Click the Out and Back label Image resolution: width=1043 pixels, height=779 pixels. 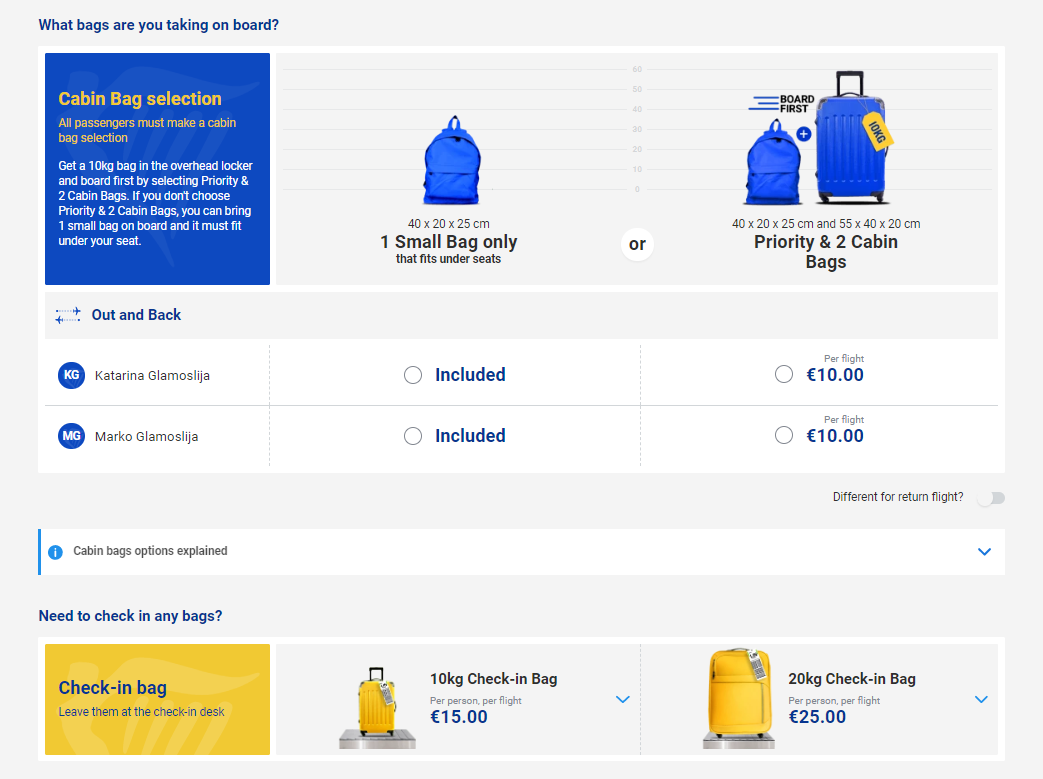click(x=136, y=315)
